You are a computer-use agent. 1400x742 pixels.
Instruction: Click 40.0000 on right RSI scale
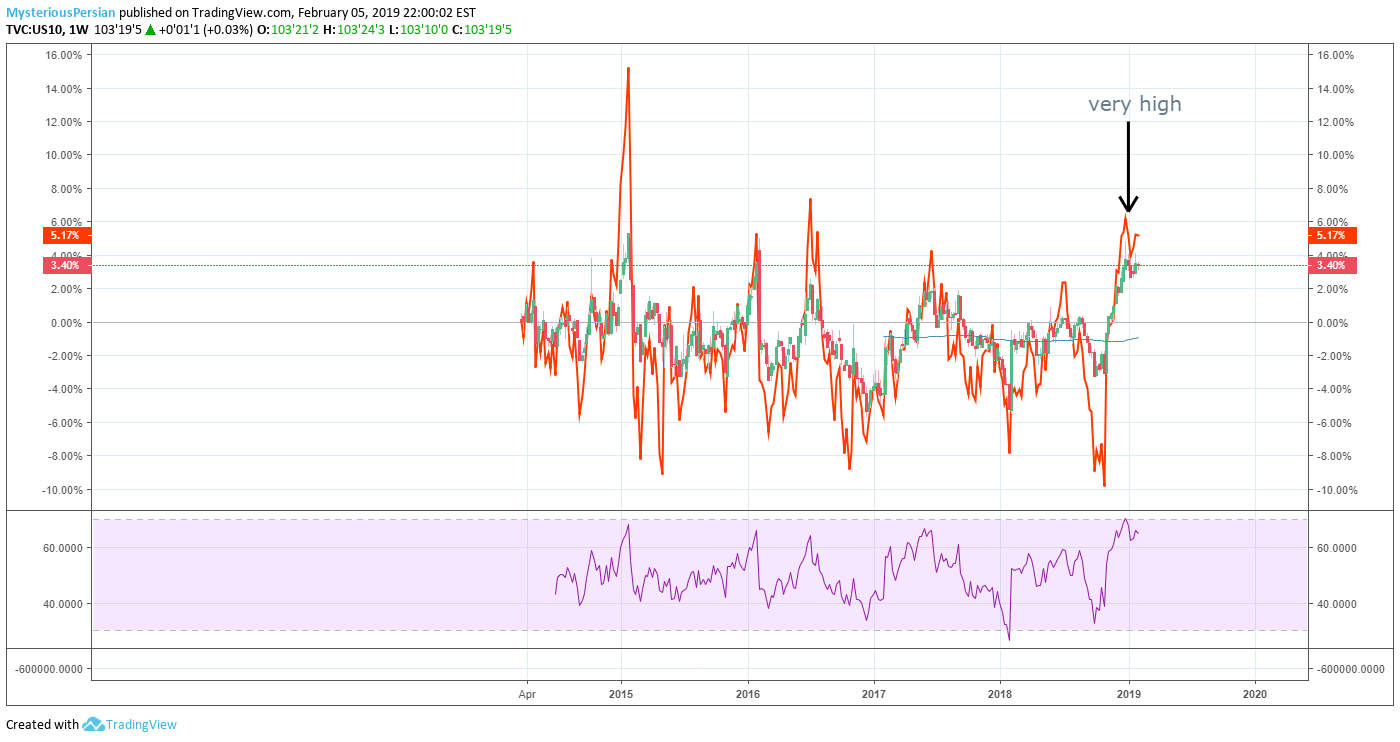pyautogui.click(x=1338, y=604)
